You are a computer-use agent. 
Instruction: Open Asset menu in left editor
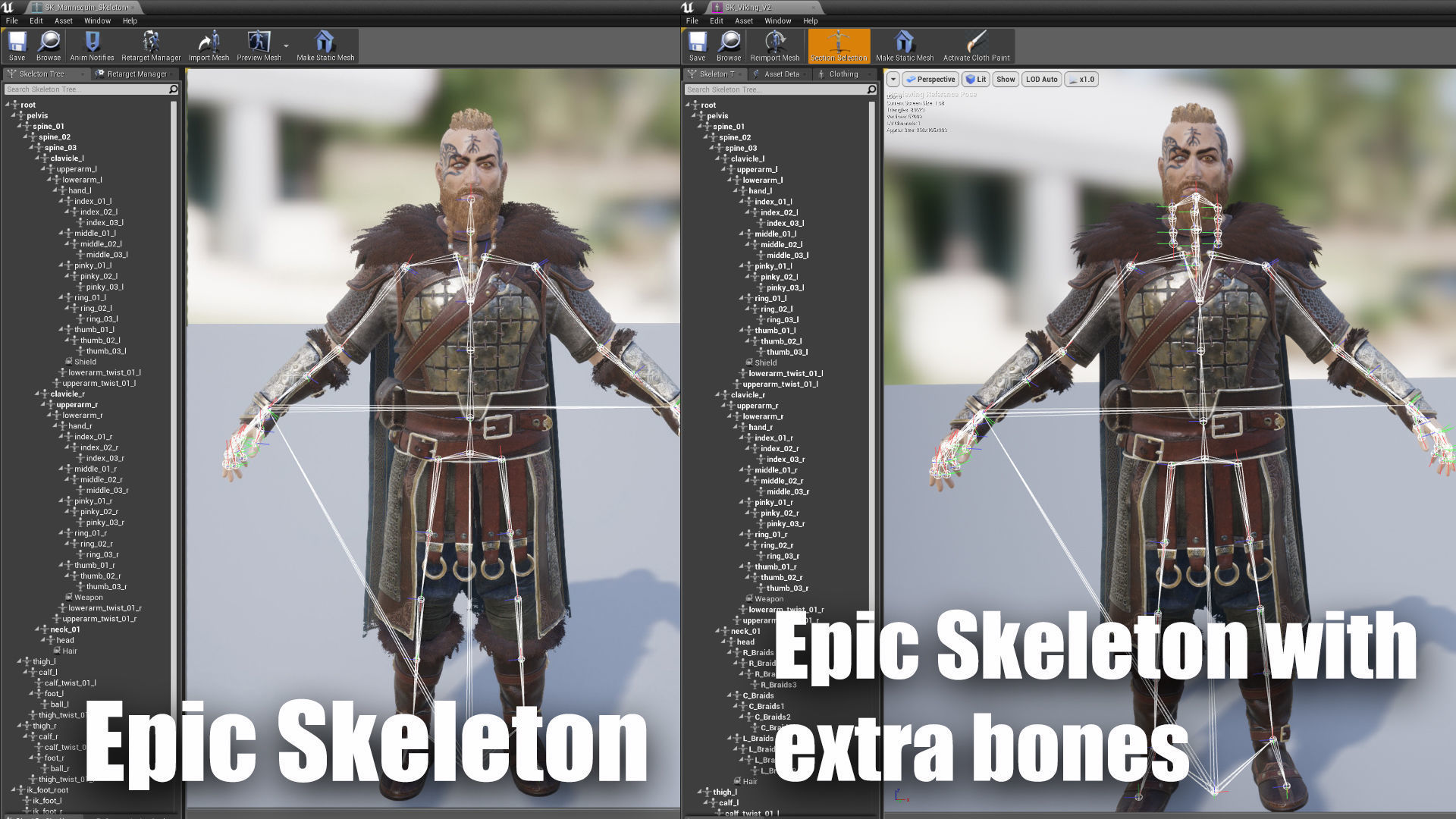63,20
